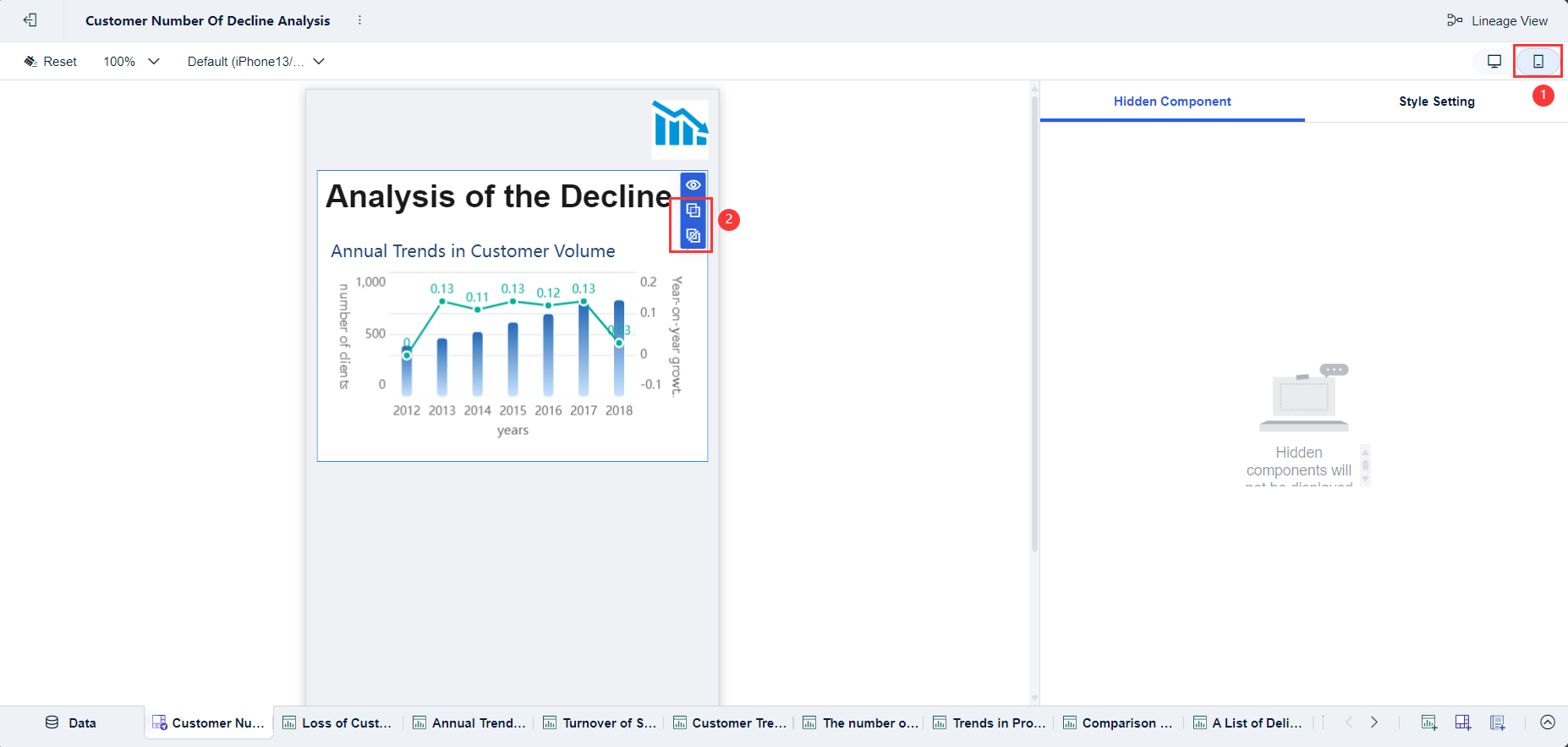Open the Data tab at the bottom

[71, 722]
